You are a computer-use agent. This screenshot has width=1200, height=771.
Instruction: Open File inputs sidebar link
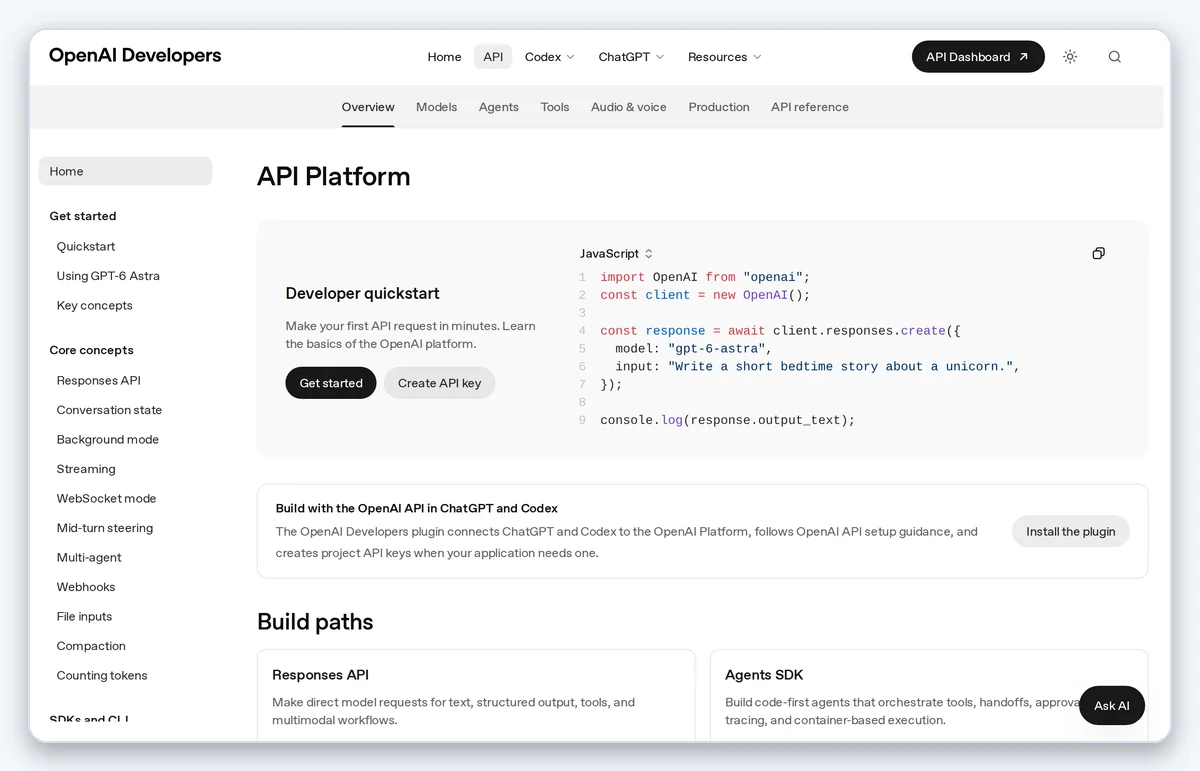tap(85, 616)
